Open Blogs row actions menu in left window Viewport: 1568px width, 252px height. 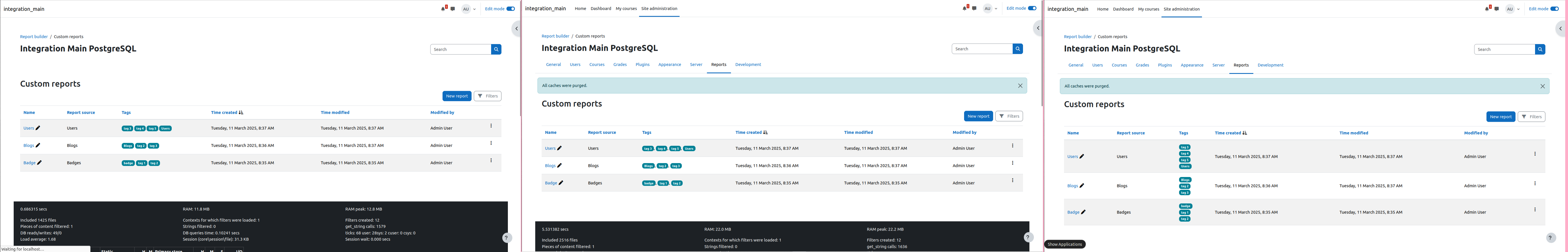coord(491,143)
